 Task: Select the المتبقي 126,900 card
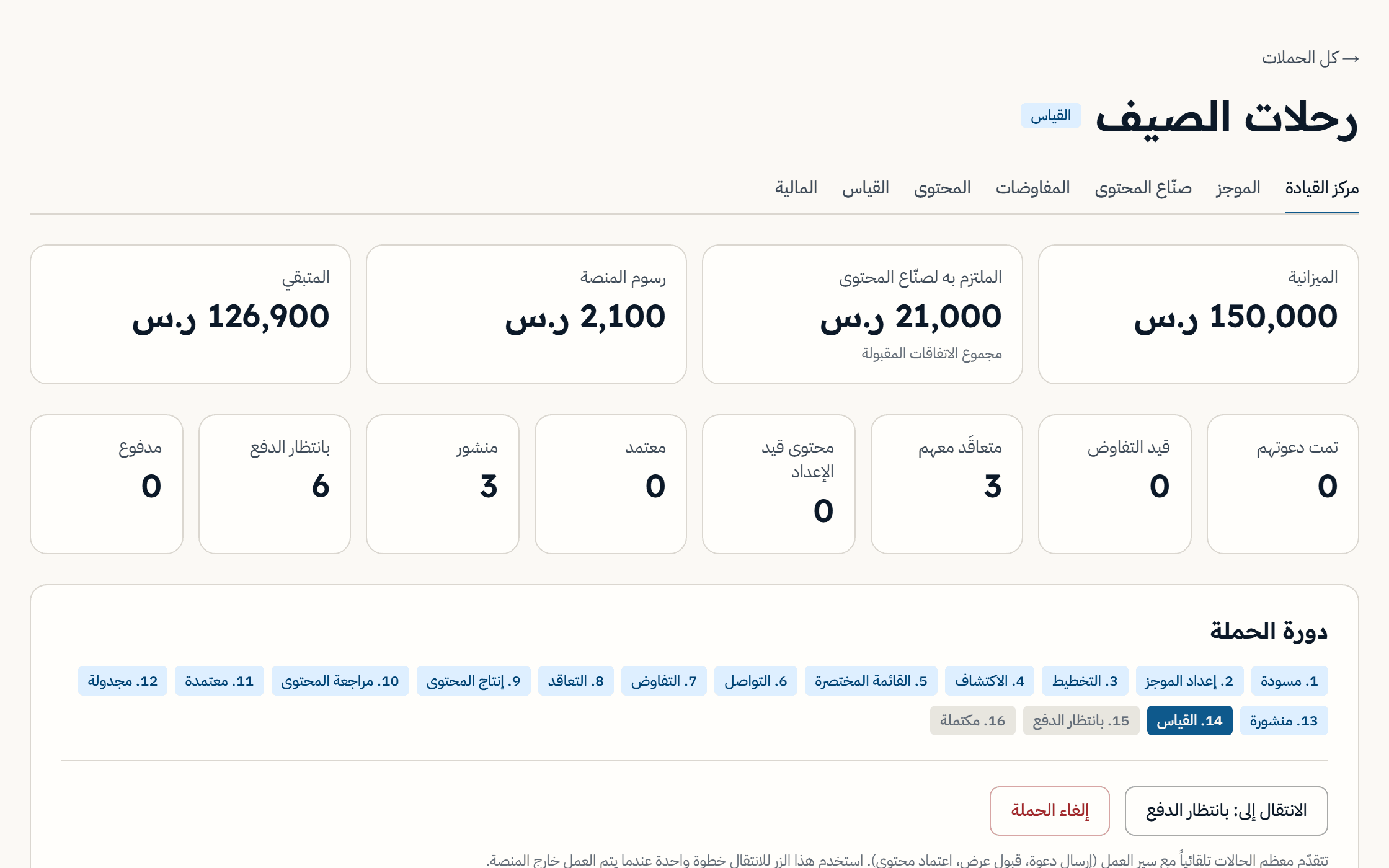(x=190, y=314)
